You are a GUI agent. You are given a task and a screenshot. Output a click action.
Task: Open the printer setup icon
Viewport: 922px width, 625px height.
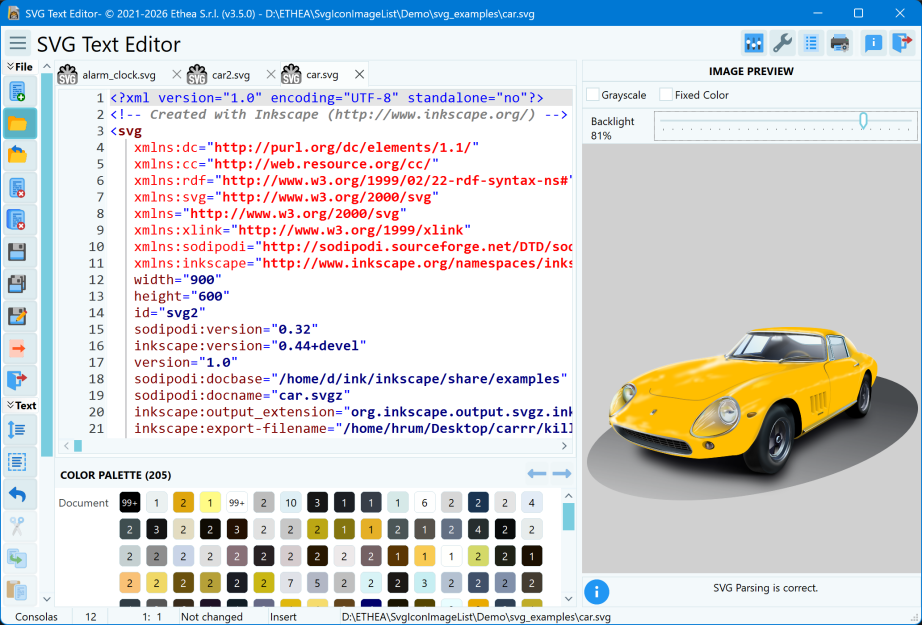tap(840, 43)
